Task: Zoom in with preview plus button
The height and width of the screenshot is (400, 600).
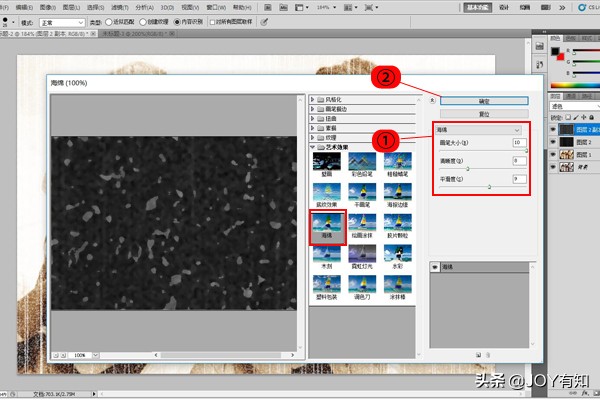Action: coord(64,355)
